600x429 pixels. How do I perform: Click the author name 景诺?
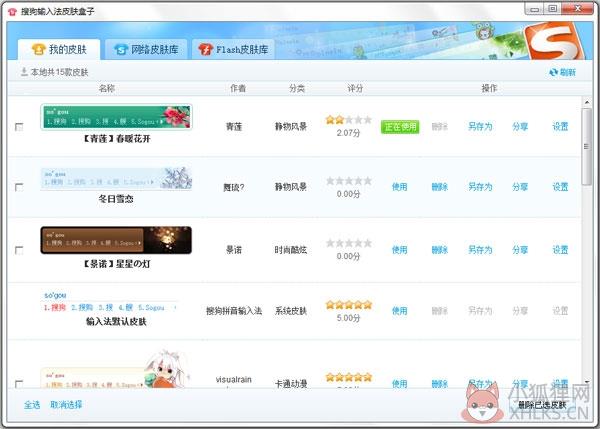[x=234, y=250]
